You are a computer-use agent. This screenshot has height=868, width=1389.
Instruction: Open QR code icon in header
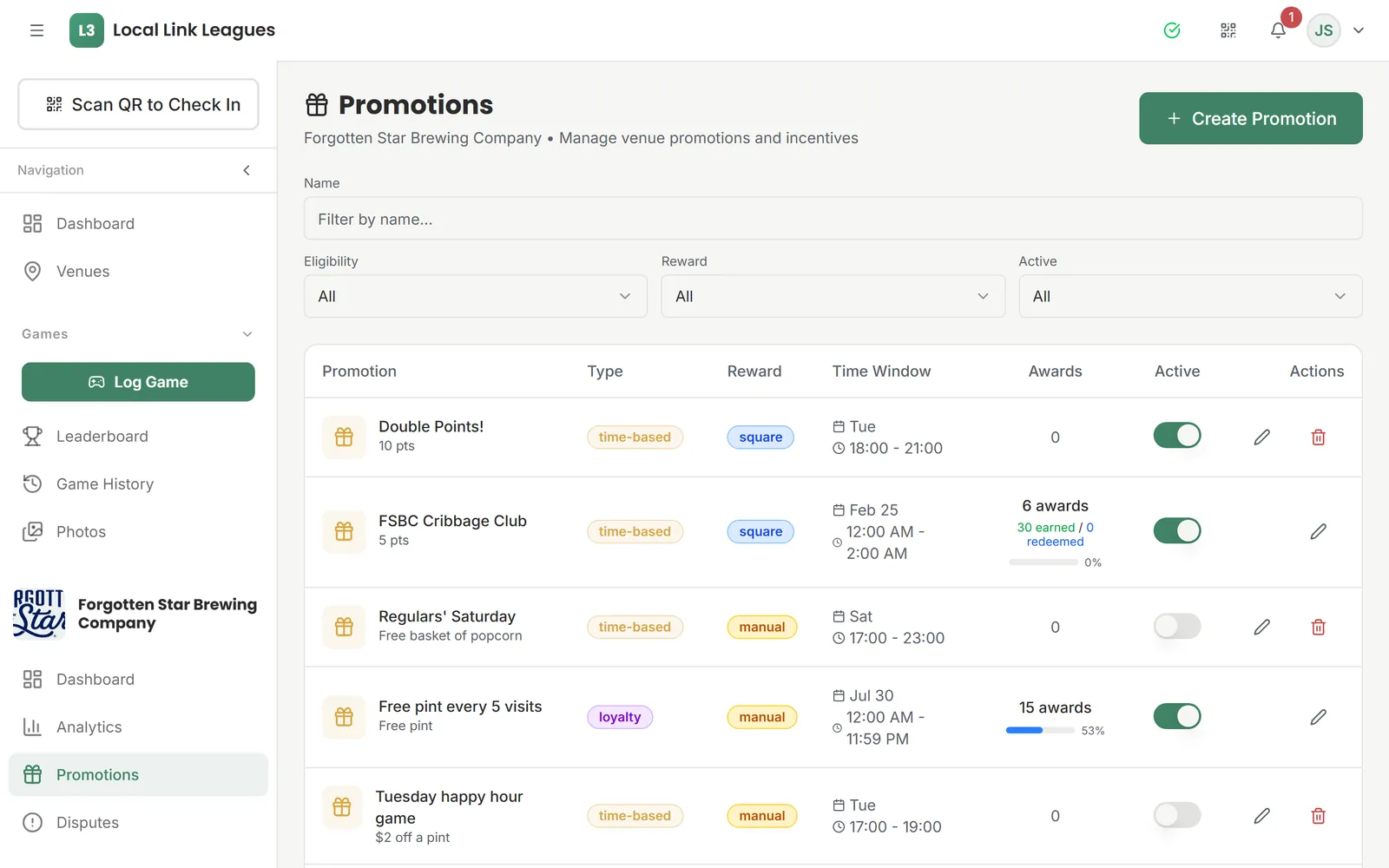click(x=1228, y=30)
